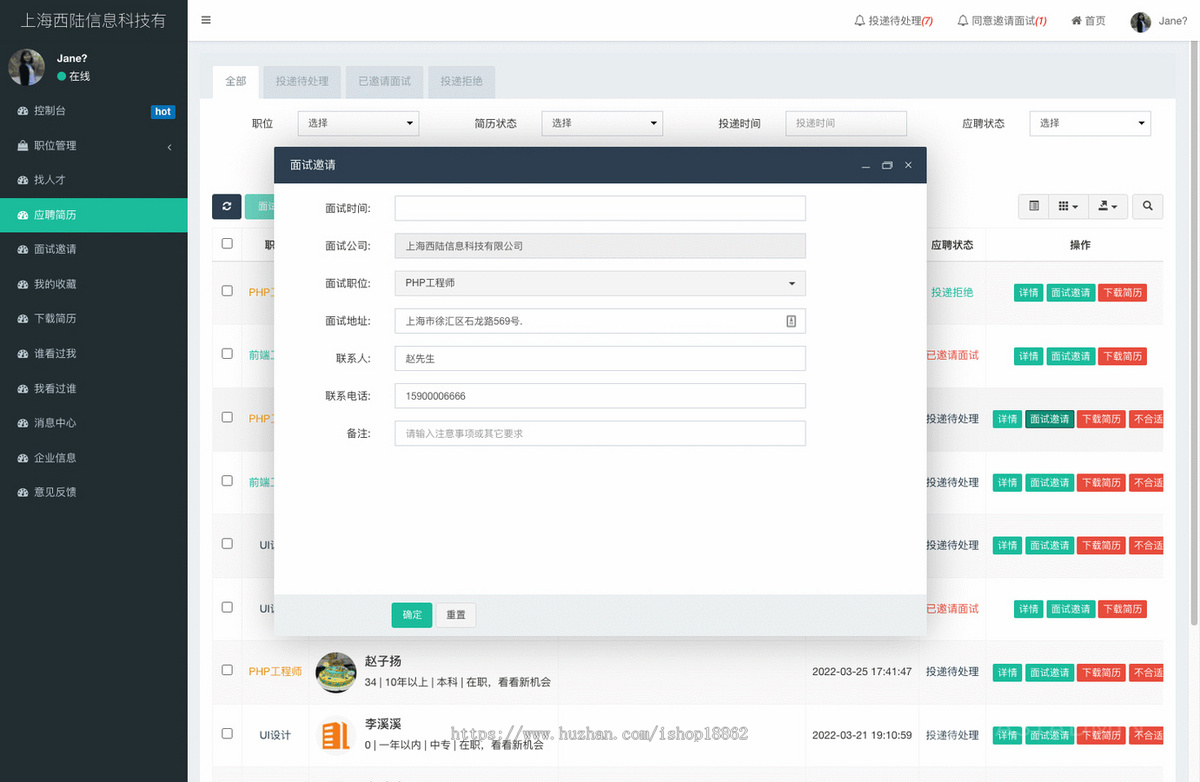
Task: Click the 投递待处理 notification bell icon
Action: 860,19
